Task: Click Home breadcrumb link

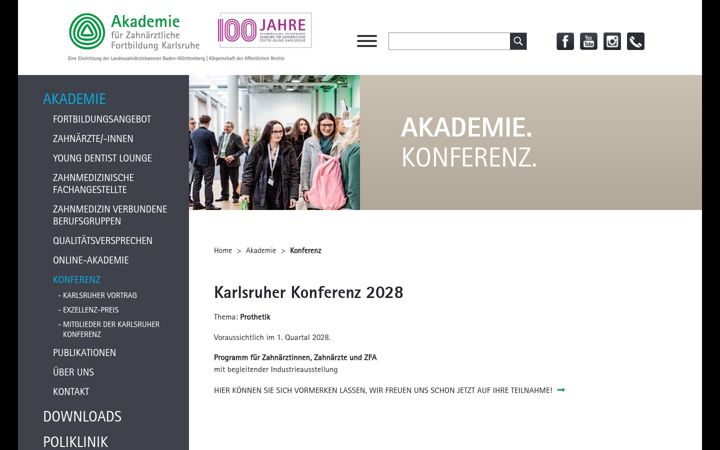Action: (223, 250)
